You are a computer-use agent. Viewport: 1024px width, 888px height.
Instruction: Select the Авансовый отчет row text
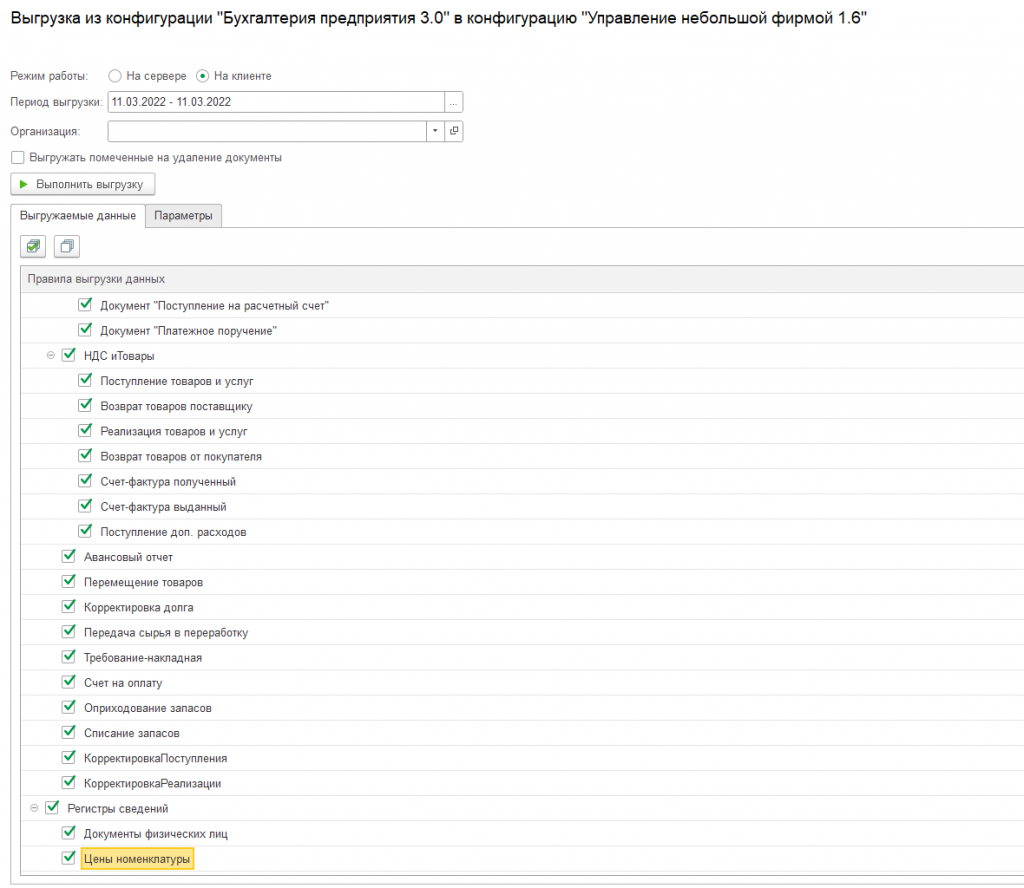[x=128, y=557]
